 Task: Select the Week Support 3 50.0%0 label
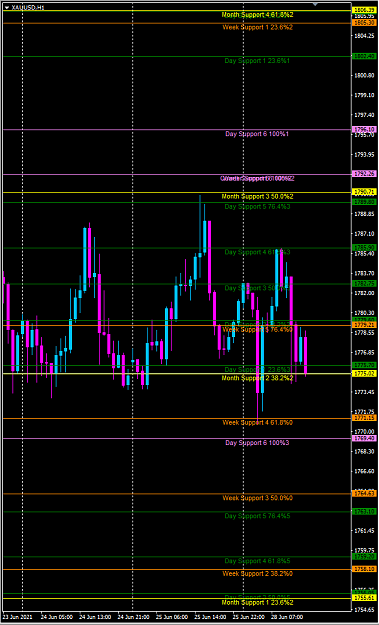(x=257, y=498)
